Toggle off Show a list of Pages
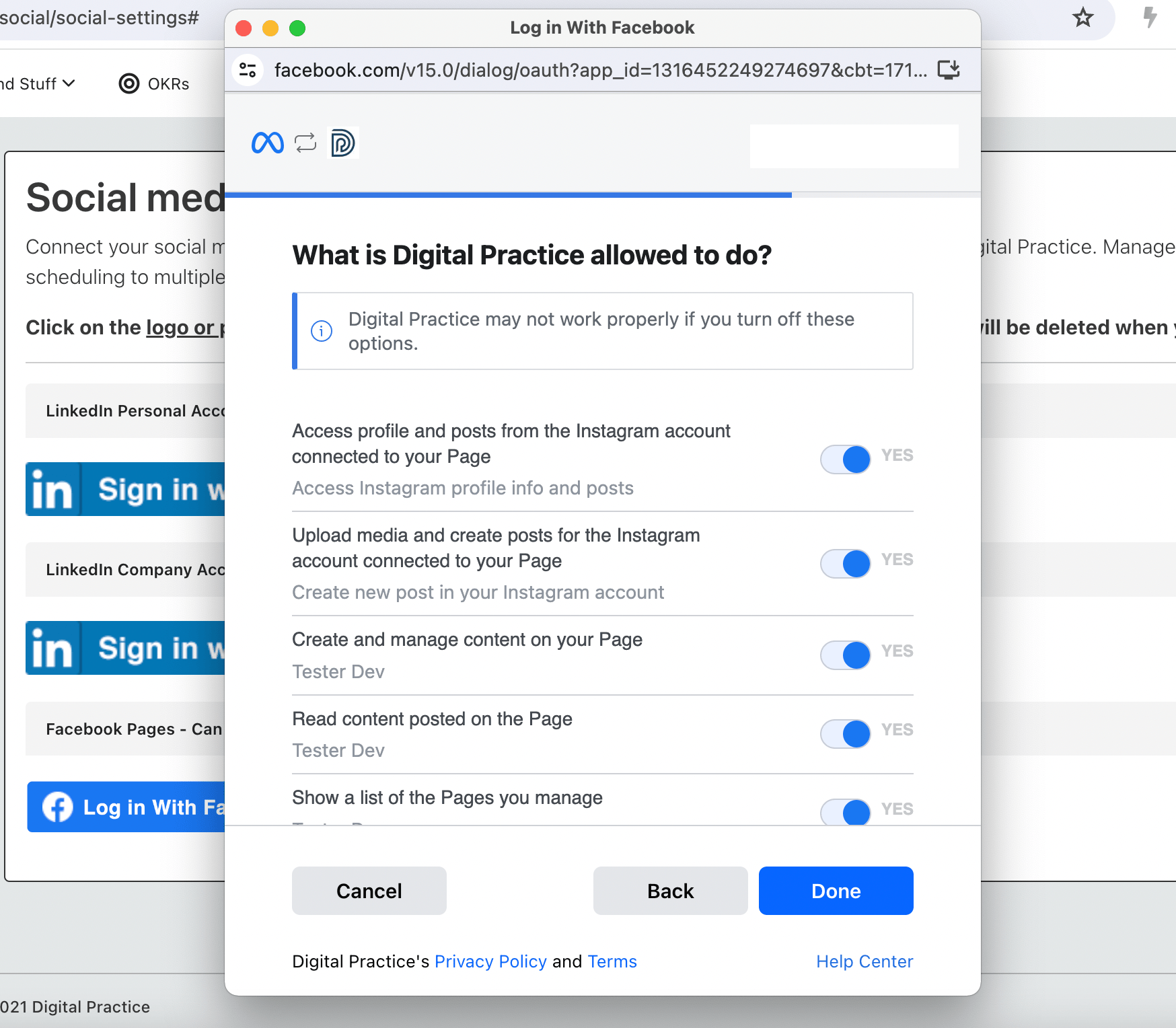The image size is (1176, 1028). [x=846, y=811]
